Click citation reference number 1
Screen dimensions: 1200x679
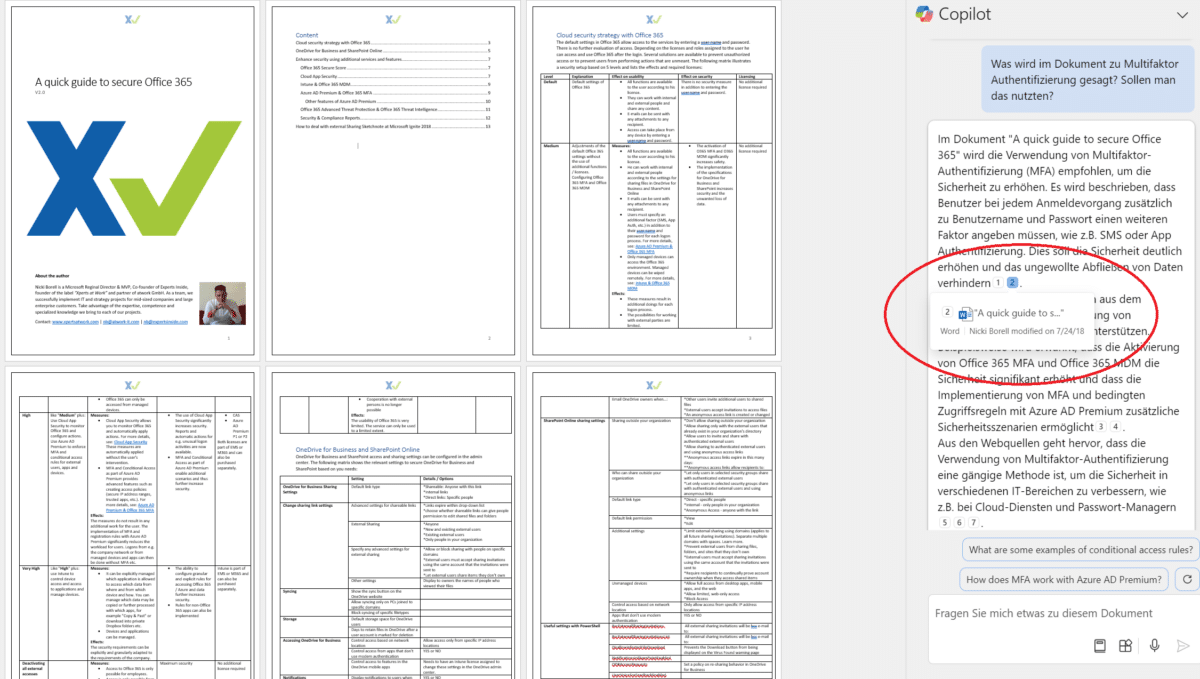pyautogui.click(x=997, y=283)
